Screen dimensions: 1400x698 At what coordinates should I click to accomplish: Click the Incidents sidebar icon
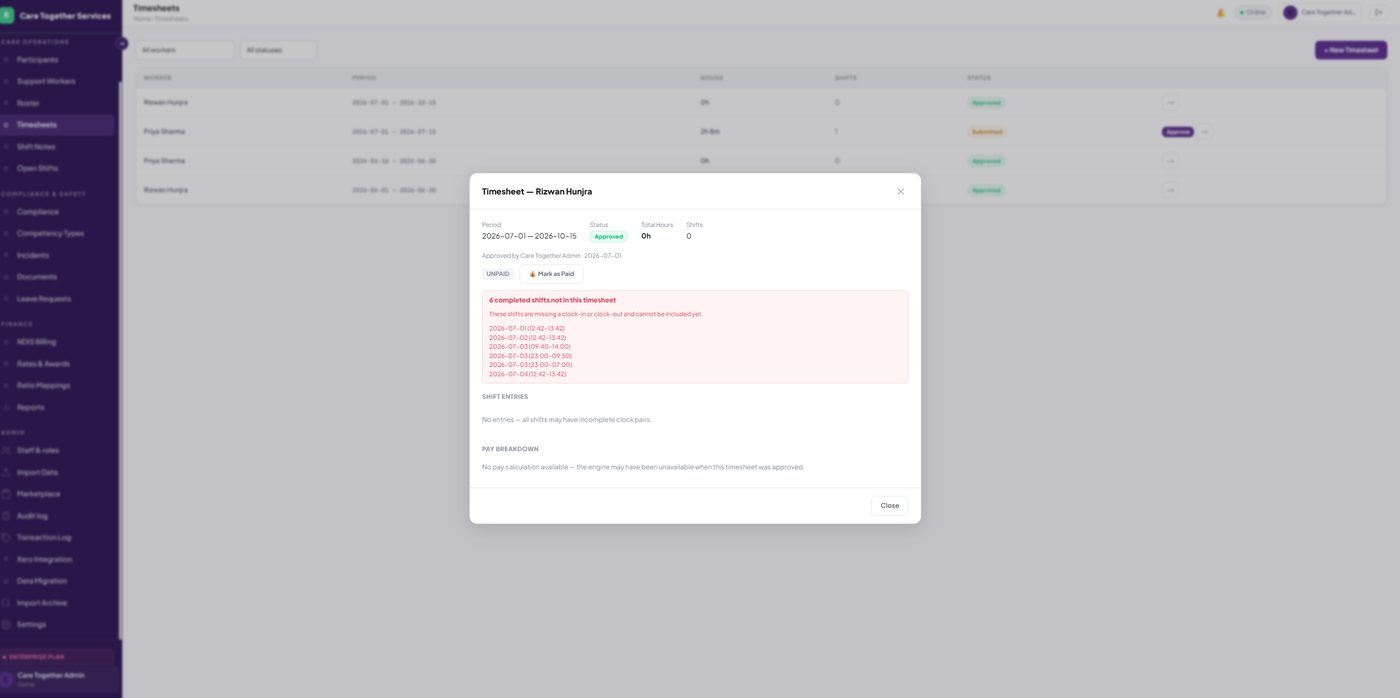6,255
